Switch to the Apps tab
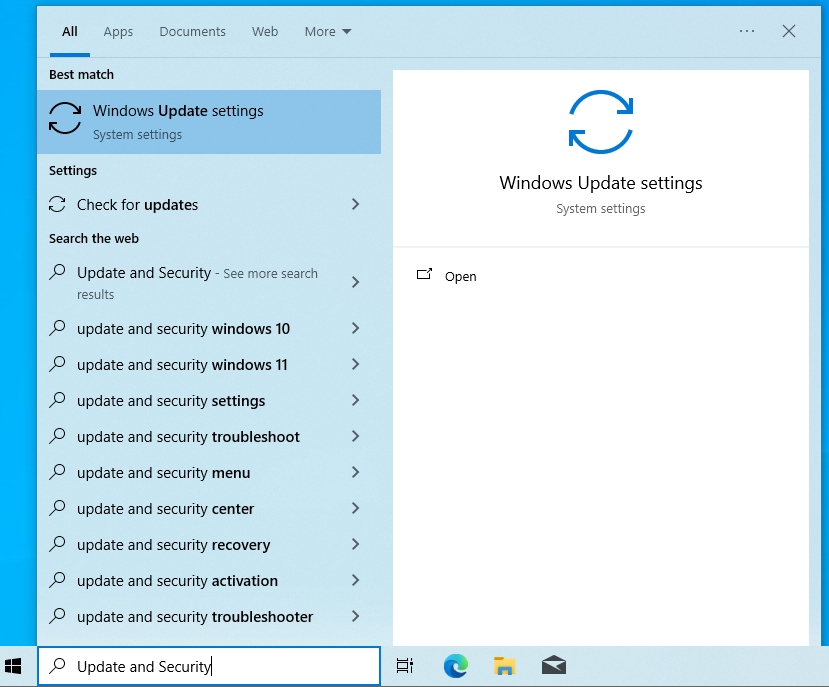This screenshot has height=687, width=829. [118, 32]
